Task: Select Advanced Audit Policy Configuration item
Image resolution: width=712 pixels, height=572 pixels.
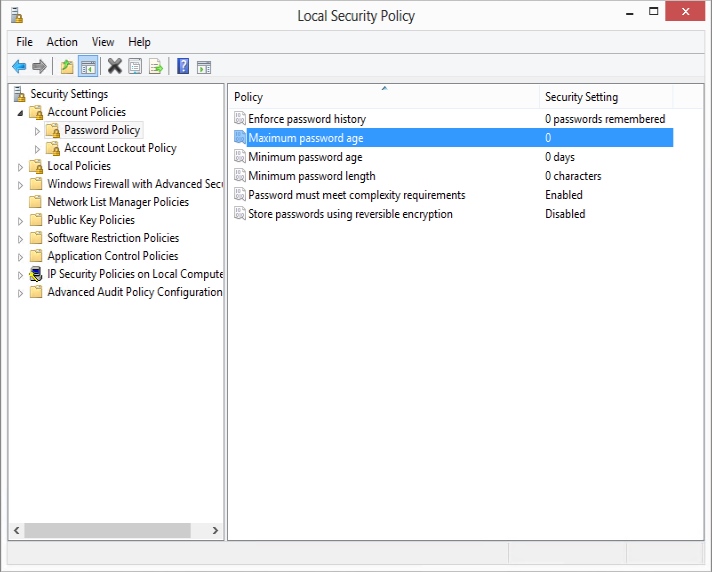Action: (x=134, y=292)
